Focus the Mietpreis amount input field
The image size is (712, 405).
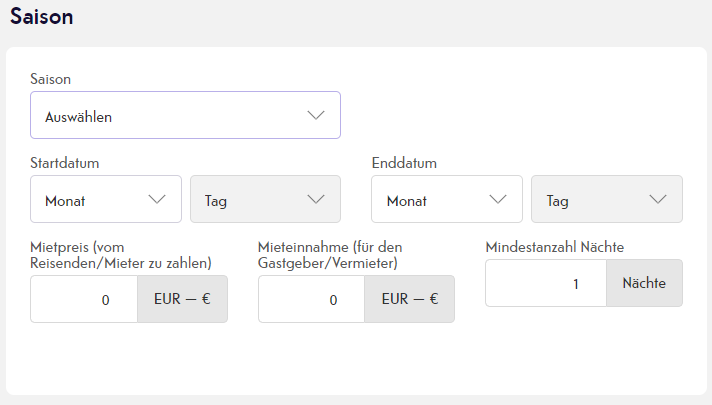[x=84, y=299]
